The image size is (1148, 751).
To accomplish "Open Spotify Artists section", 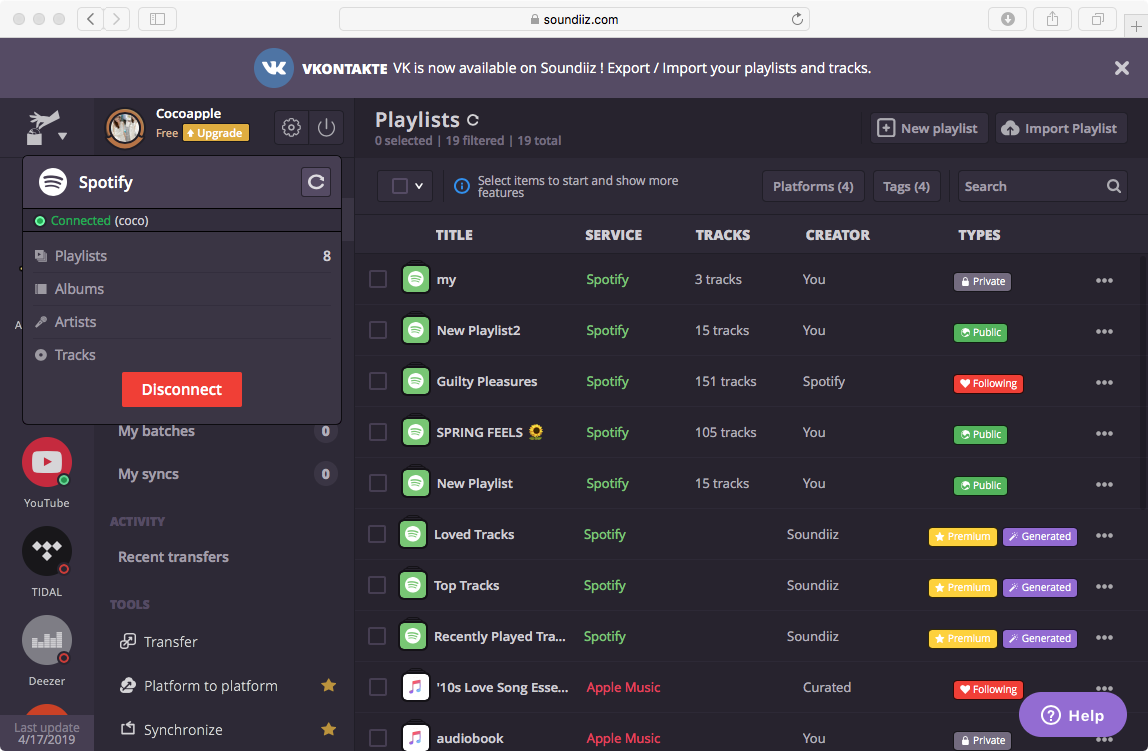I will tap(182, 321).
